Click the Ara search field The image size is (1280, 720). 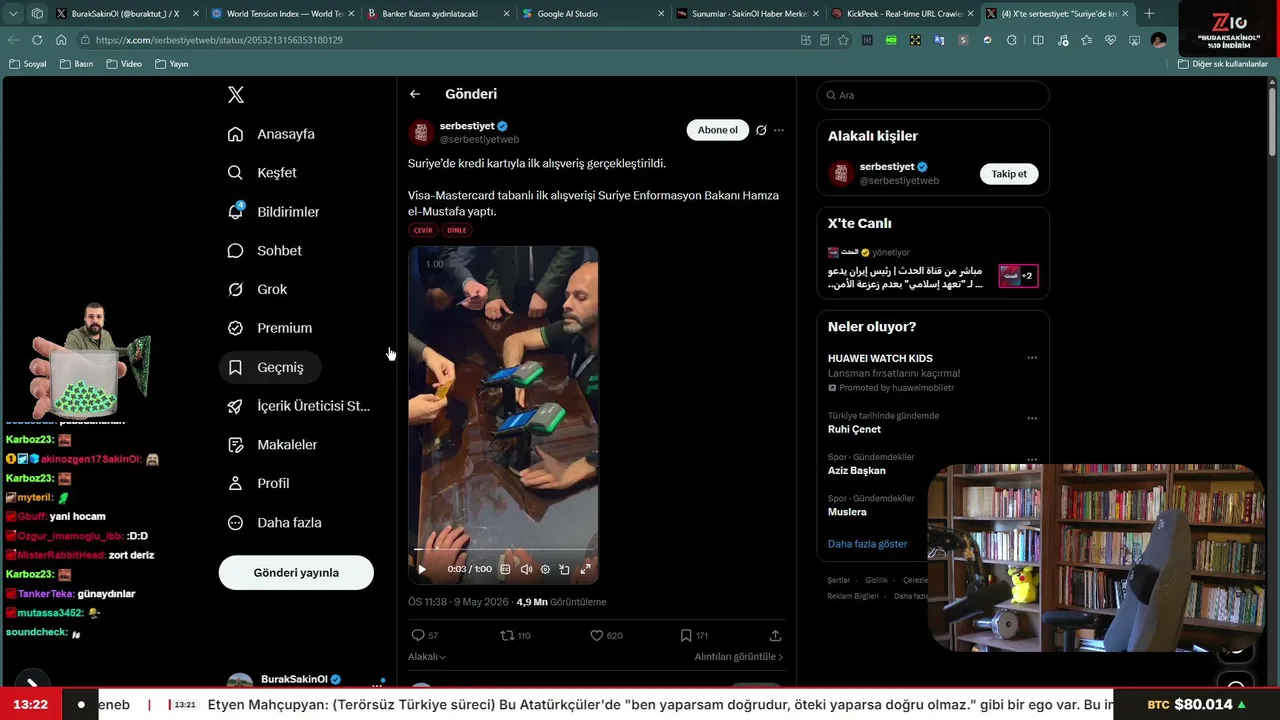[x=933, y=95]
